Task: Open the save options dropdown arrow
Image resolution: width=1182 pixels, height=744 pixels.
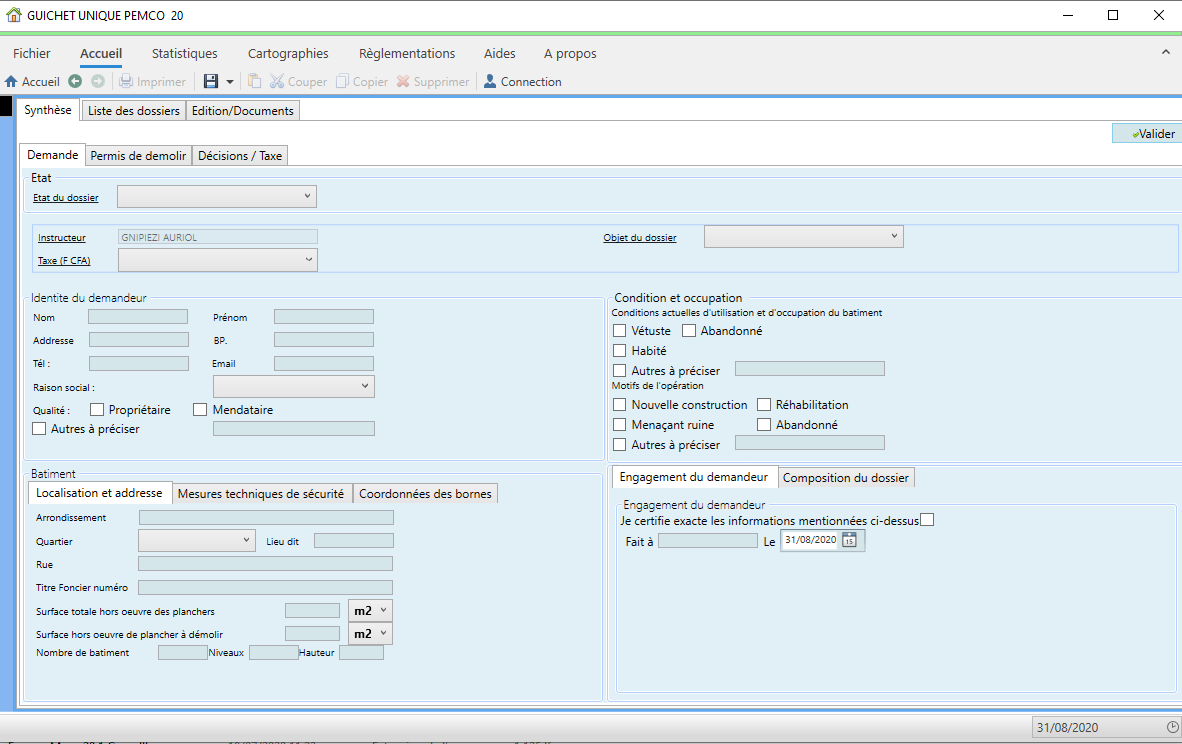Action: point(230,81)
